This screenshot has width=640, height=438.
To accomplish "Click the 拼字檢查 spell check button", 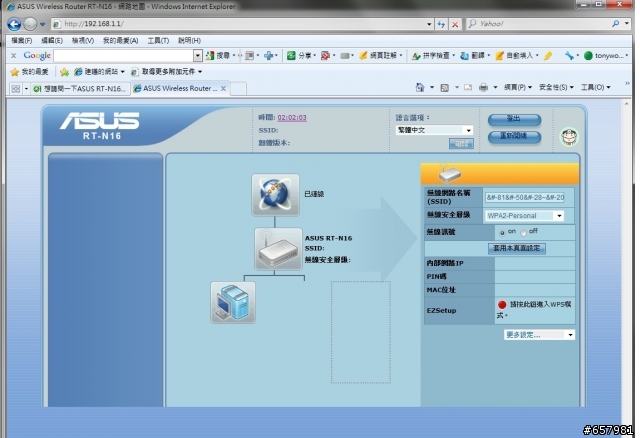I will [x=431, y=56].
